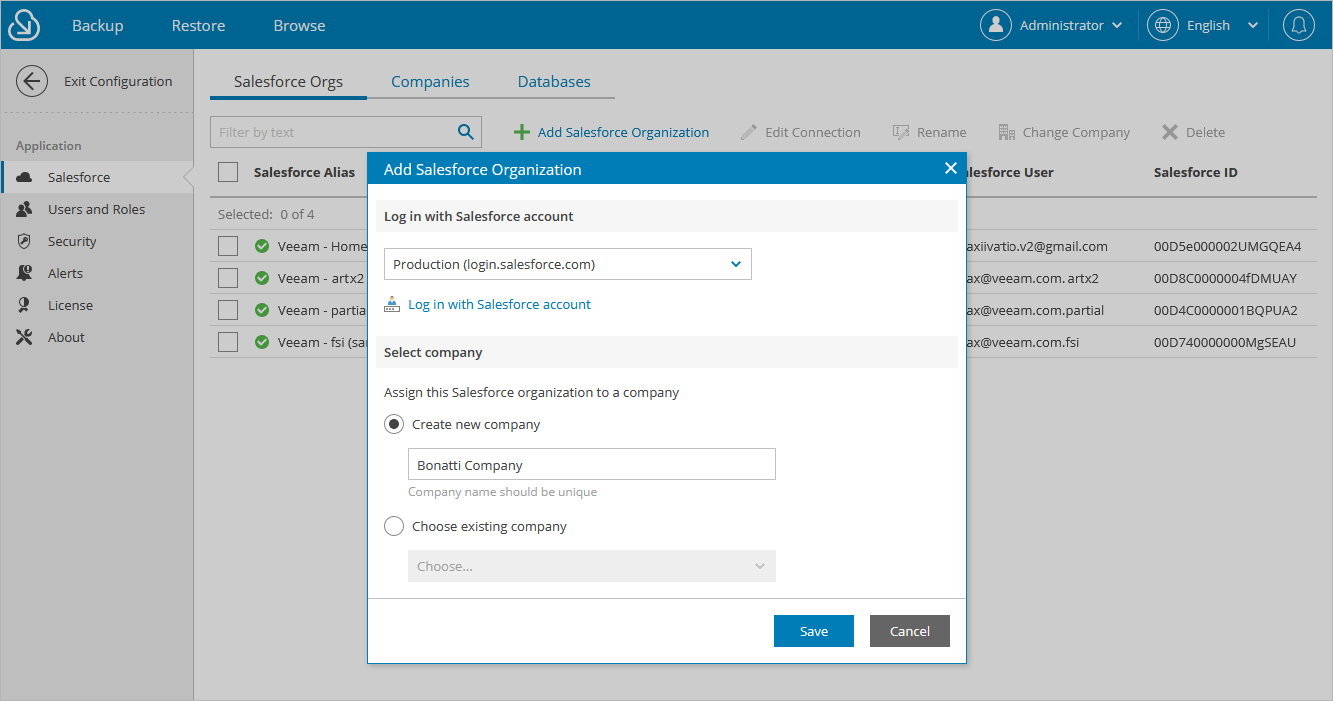Click Salesforce ID 00D740000000MgSEAU

(1224, 342)
